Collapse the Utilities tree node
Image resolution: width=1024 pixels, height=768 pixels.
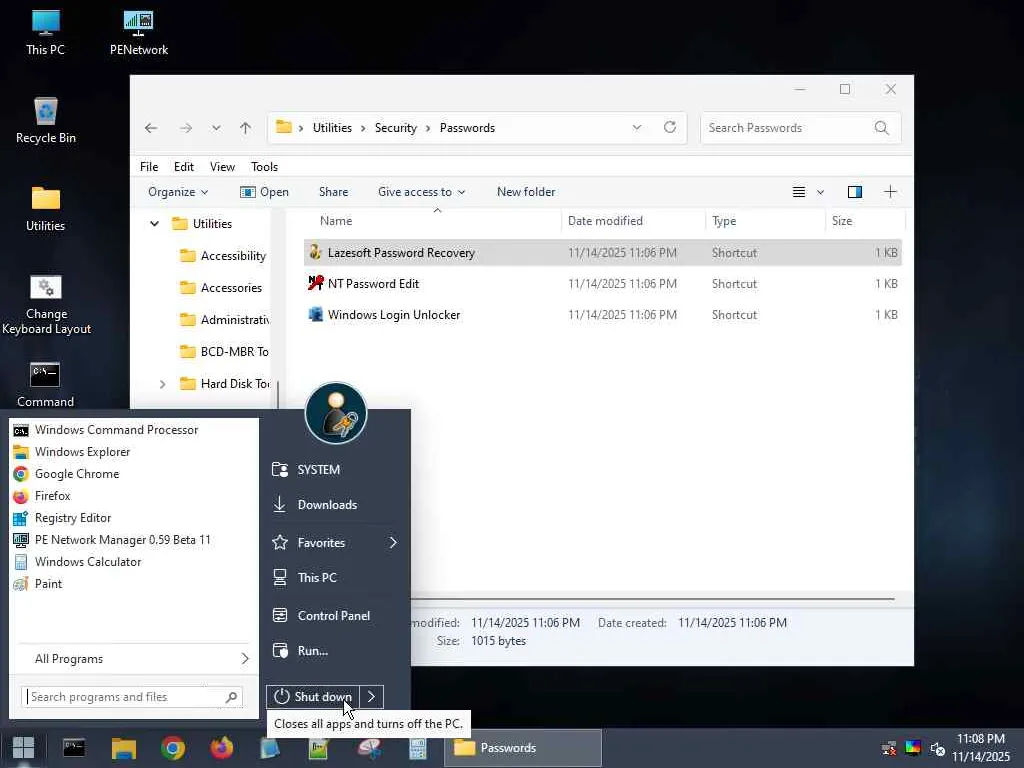pyautogui.click(x=154, y=224)
